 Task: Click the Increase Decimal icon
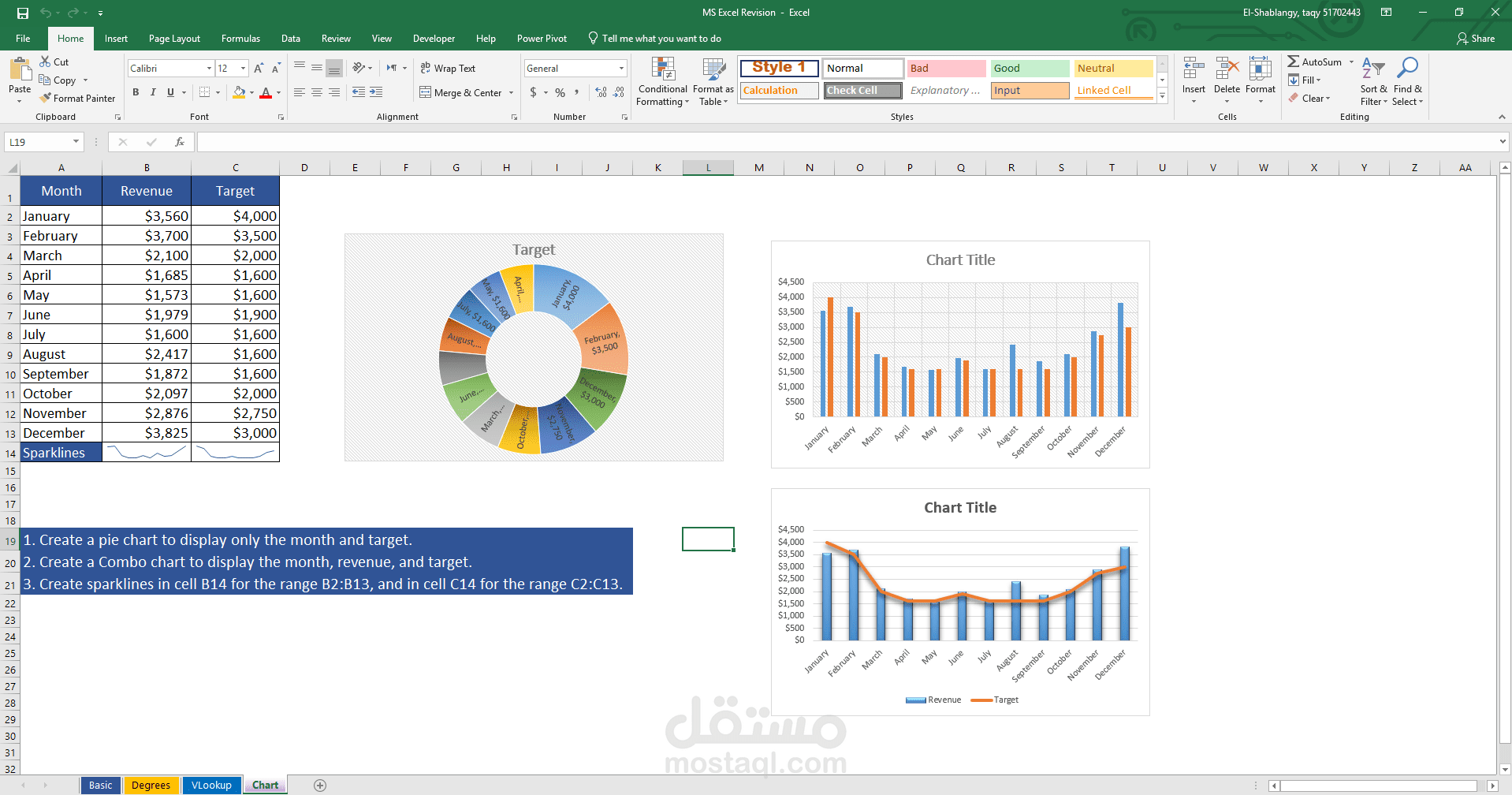[601, 92]
